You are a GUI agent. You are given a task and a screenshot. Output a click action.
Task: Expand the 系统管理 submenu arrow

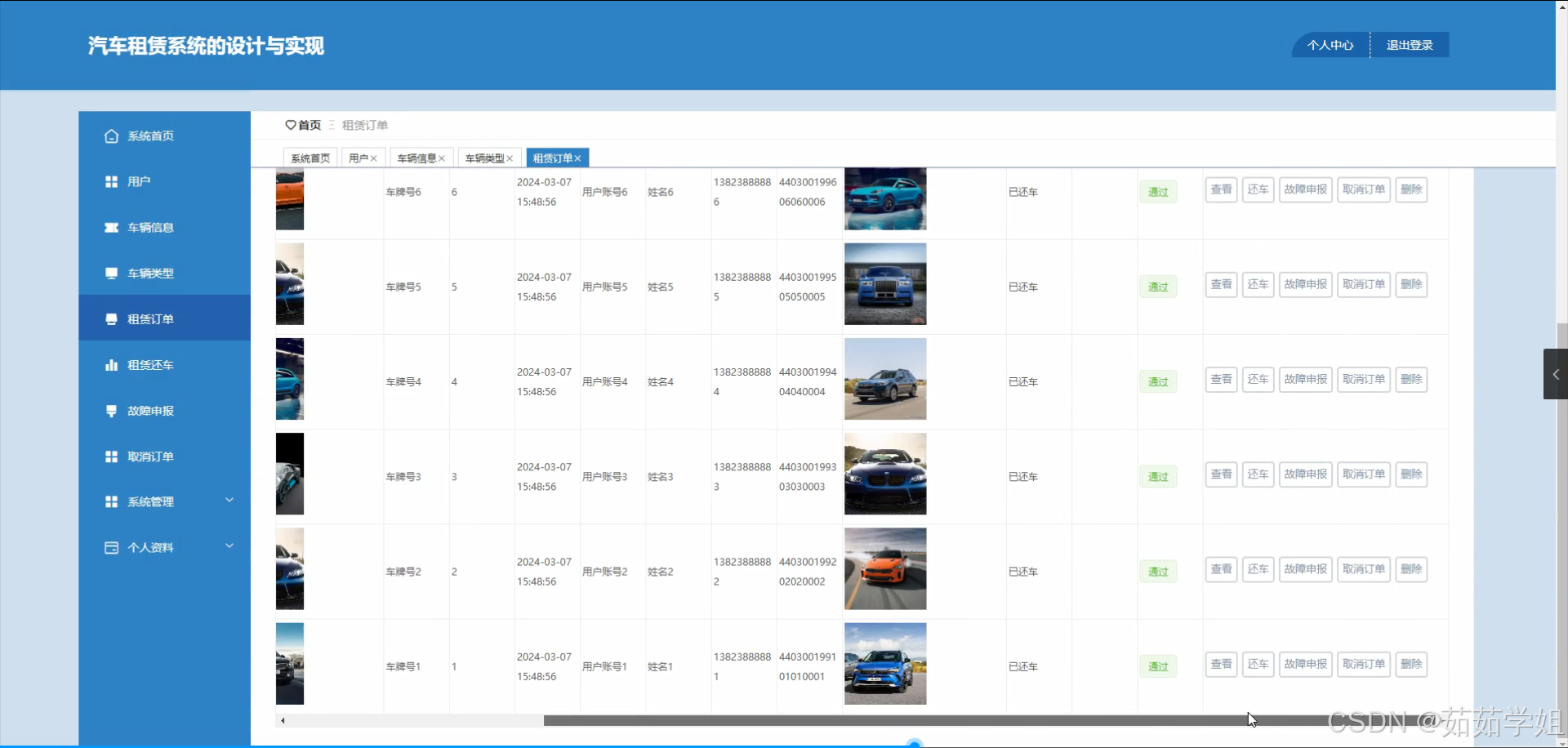click(x=229, y=500)
